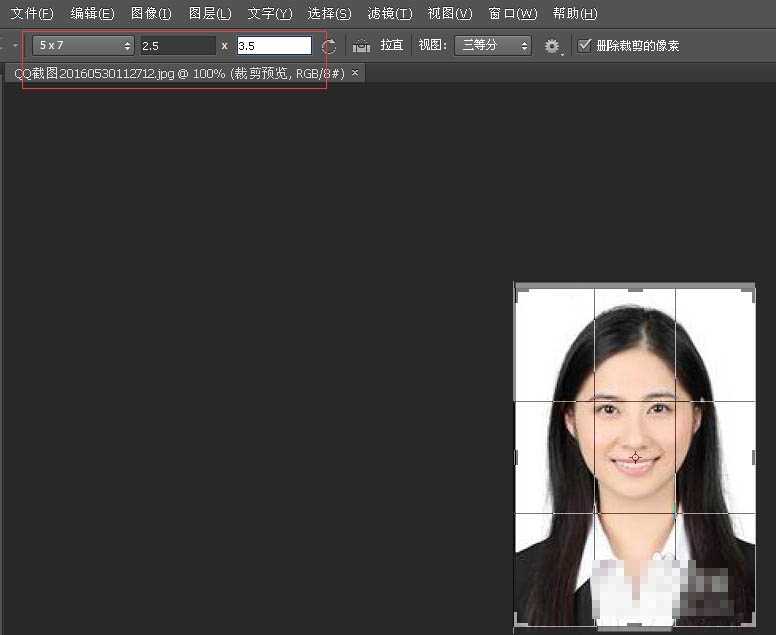This screenshot has width=776, height=635.
Task: Open the 三等分 overlay view dropdown
Action: click(x=492, y=45)
